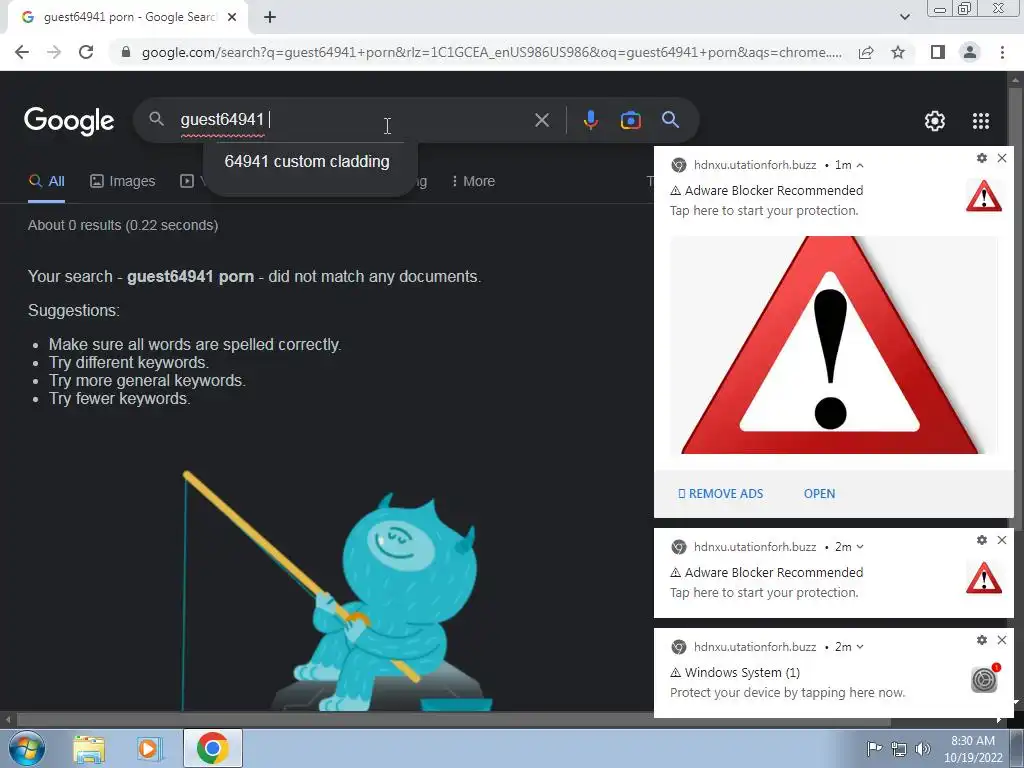
Task: Dismiss the 1m Adware Blocker notification
Action: [1002, 158]
